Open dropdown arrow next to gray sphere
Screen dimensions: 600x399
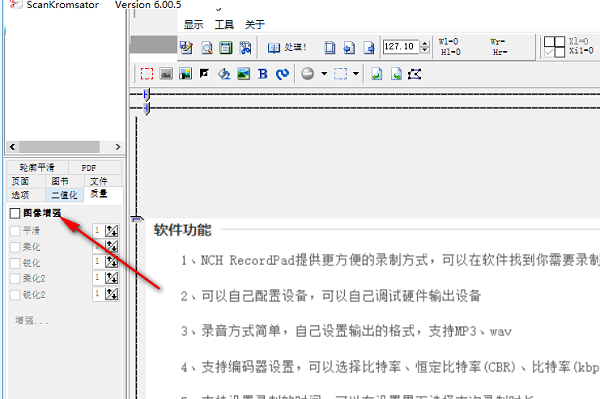(x=324, y=73)
